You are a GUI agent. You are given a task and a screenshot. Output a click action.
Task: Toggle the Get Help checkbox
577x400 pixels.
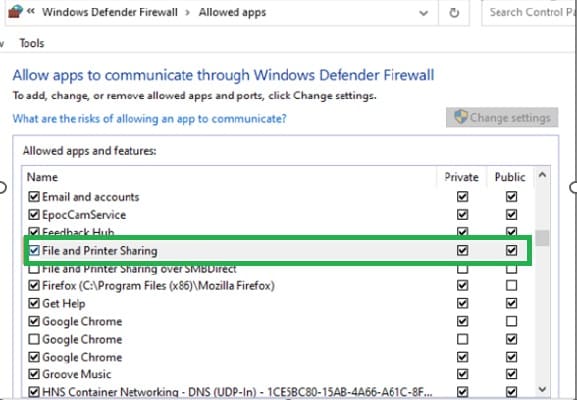pos(34,303)
